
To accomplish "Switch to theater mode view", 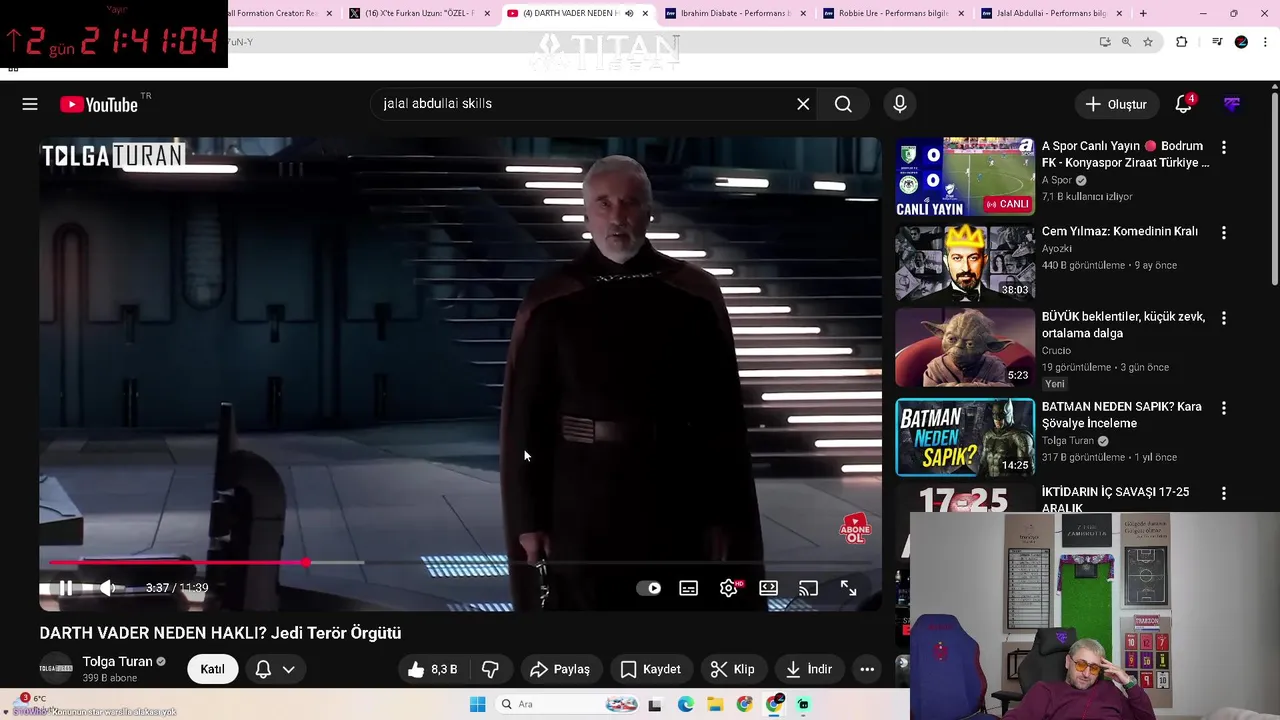I will tap(768, 588).
